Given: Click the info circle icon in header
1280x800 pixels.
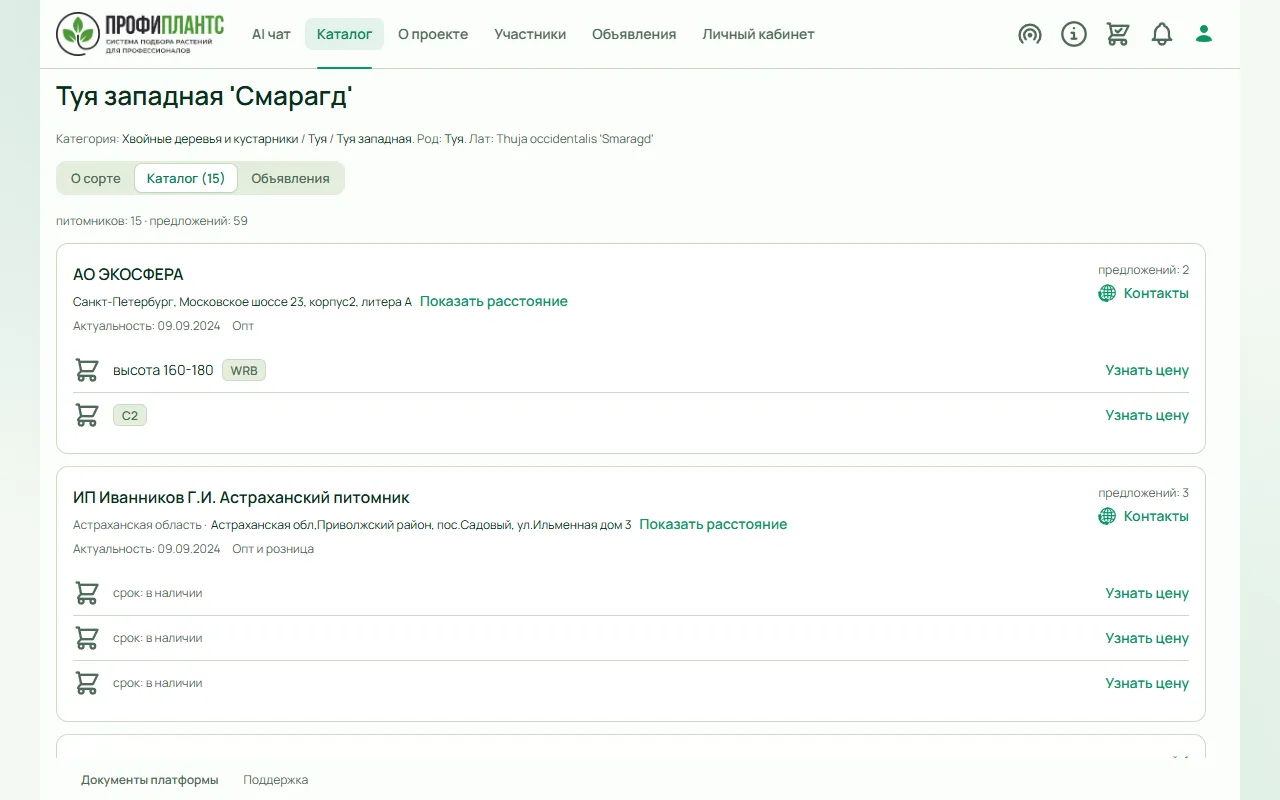Looking at the screenshot, I should [1074, 34].
